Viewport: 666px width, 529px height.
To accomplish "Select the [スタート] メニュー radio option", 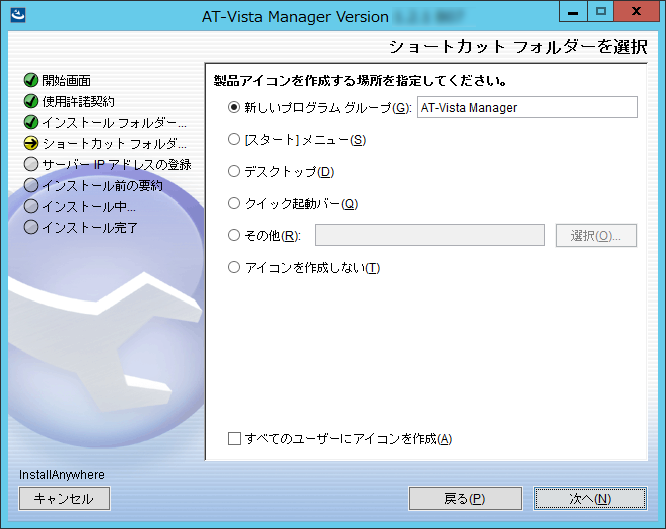I will (234, 139).
